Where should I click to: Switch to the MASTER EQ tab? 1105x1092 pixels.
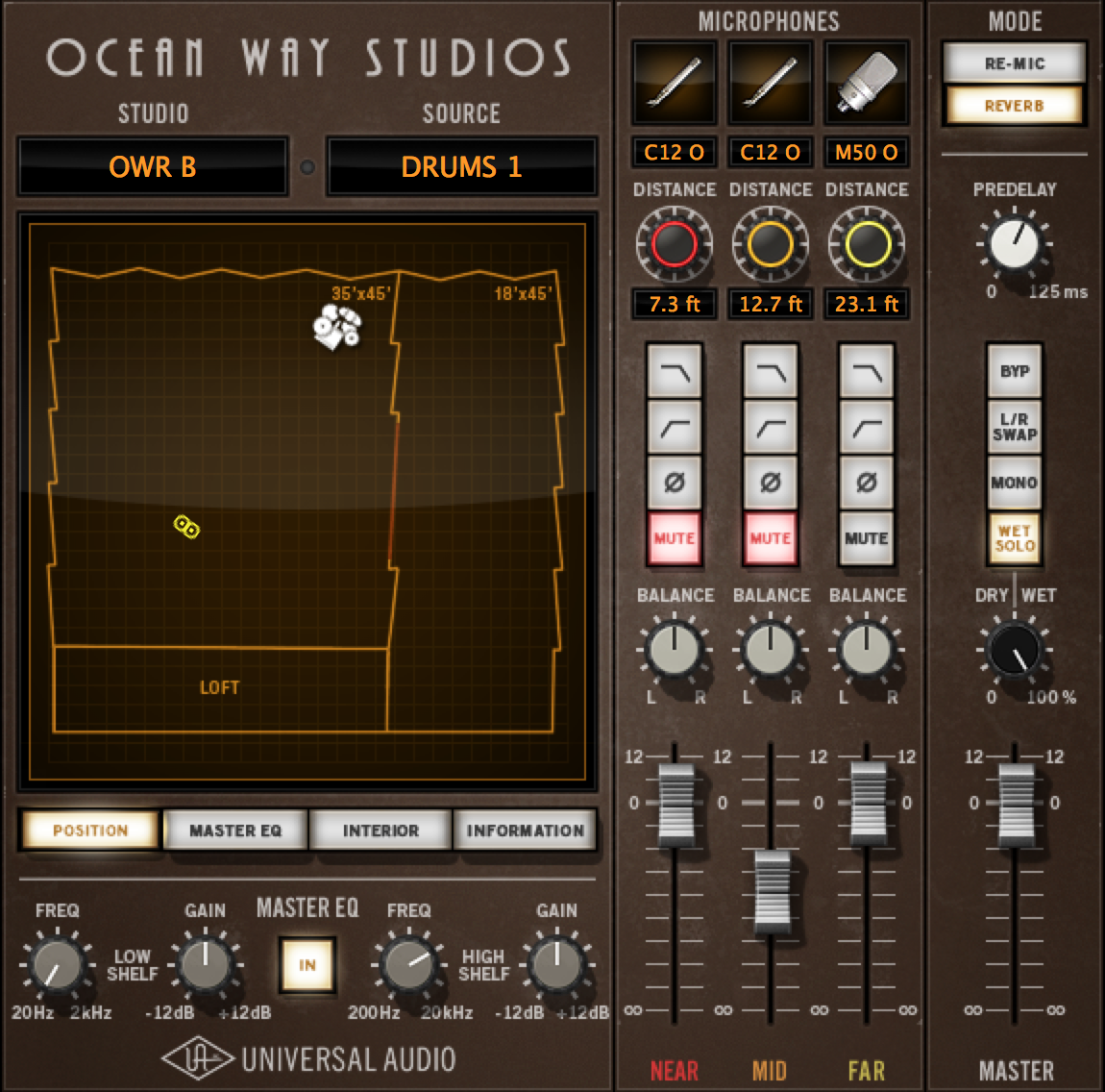[x=235, y=830]
